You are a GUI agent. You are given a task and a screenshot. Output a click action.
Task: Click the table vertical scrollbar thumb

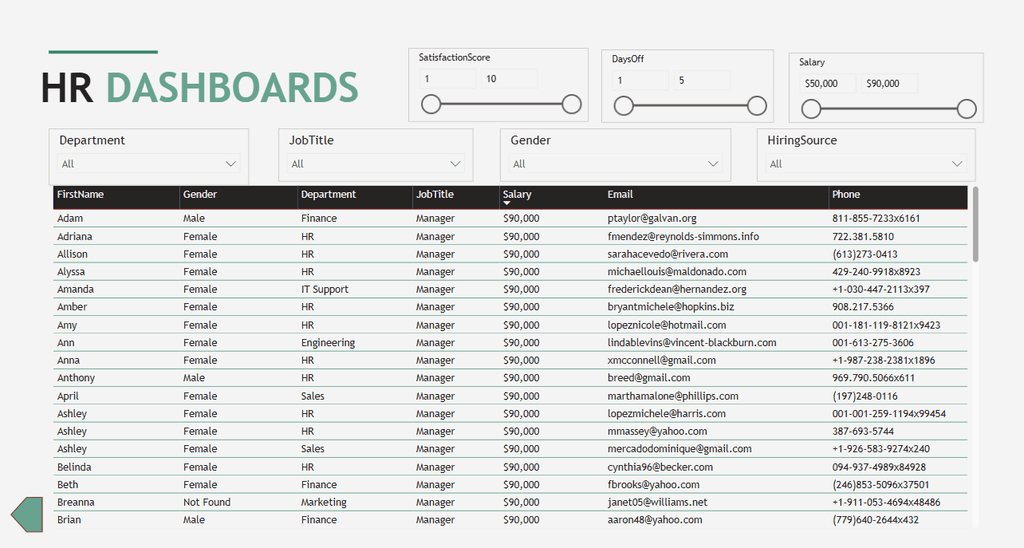[x=976, y=224]
